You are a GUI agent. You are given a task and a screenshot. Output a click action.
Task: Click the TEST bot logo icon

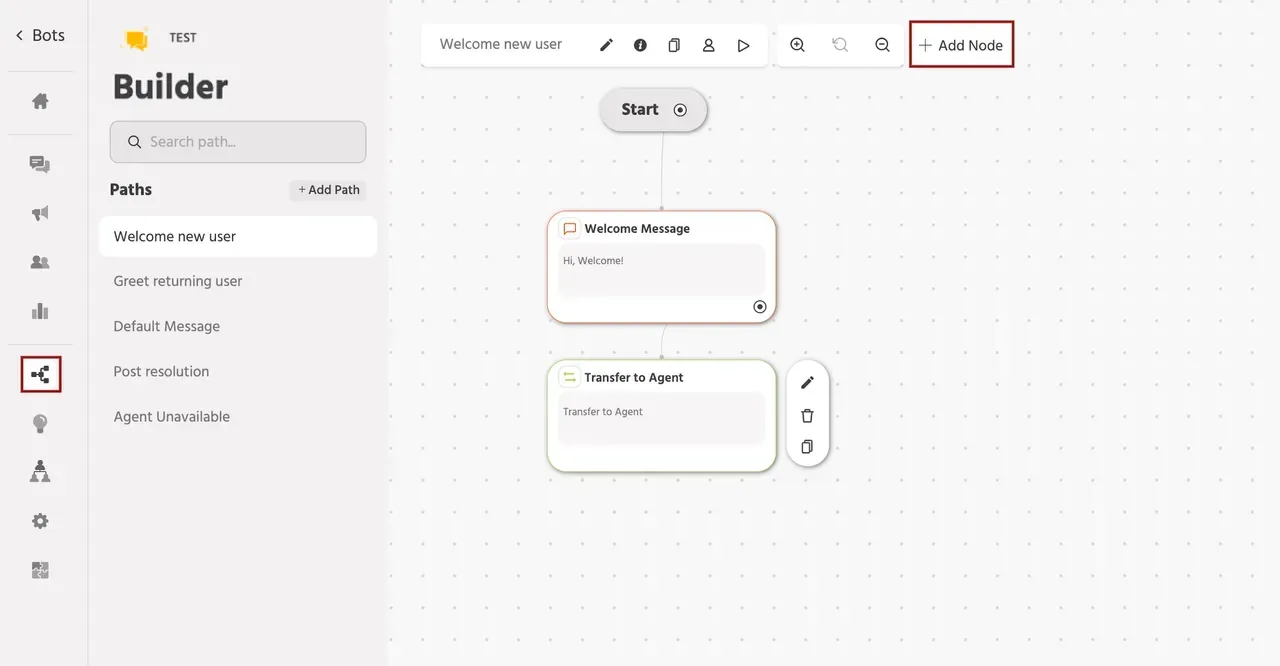click(137, 40)
